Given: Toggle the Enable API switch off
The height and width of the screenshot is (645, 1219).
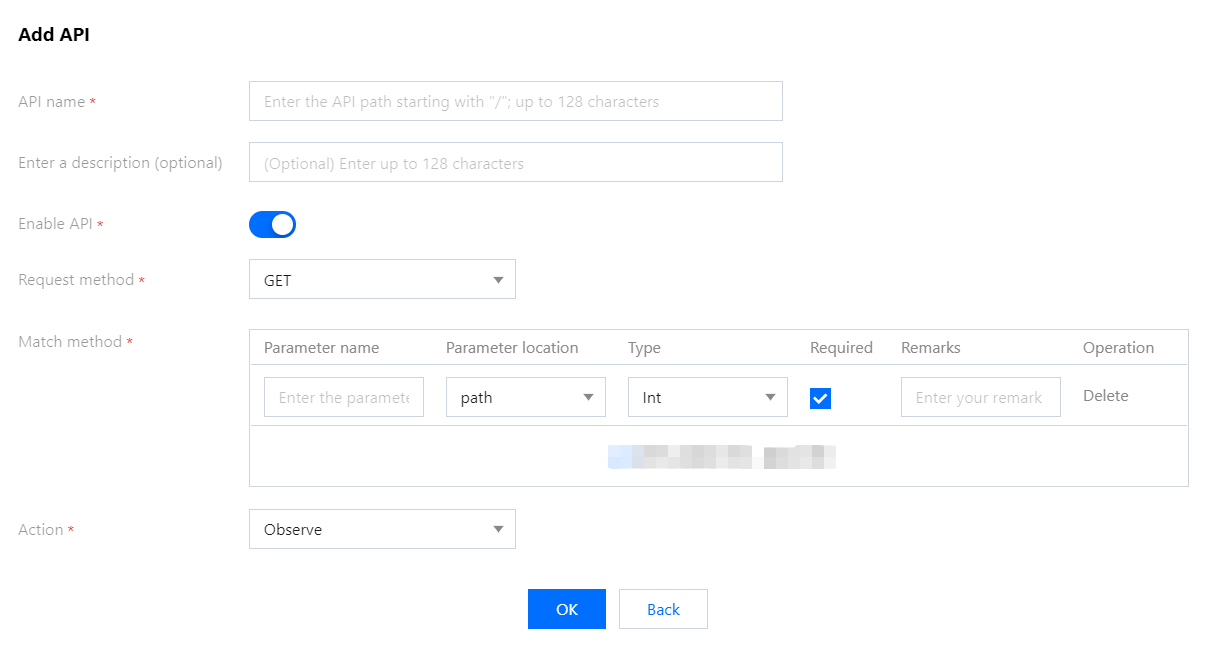Looking at the screenshot, I should [272, 225].
